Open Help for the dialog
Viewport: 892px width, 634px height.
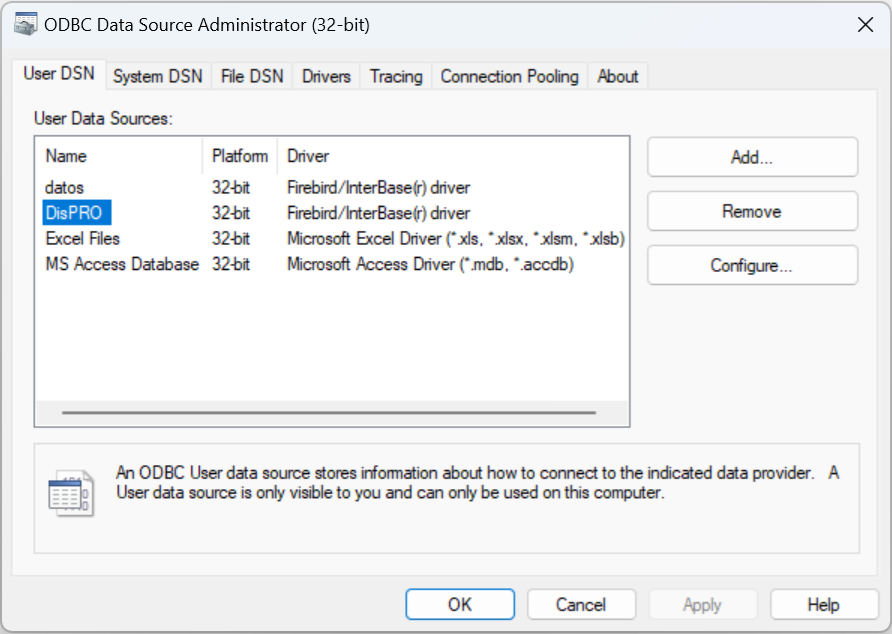pyautogui.click(x=823, y=604)
